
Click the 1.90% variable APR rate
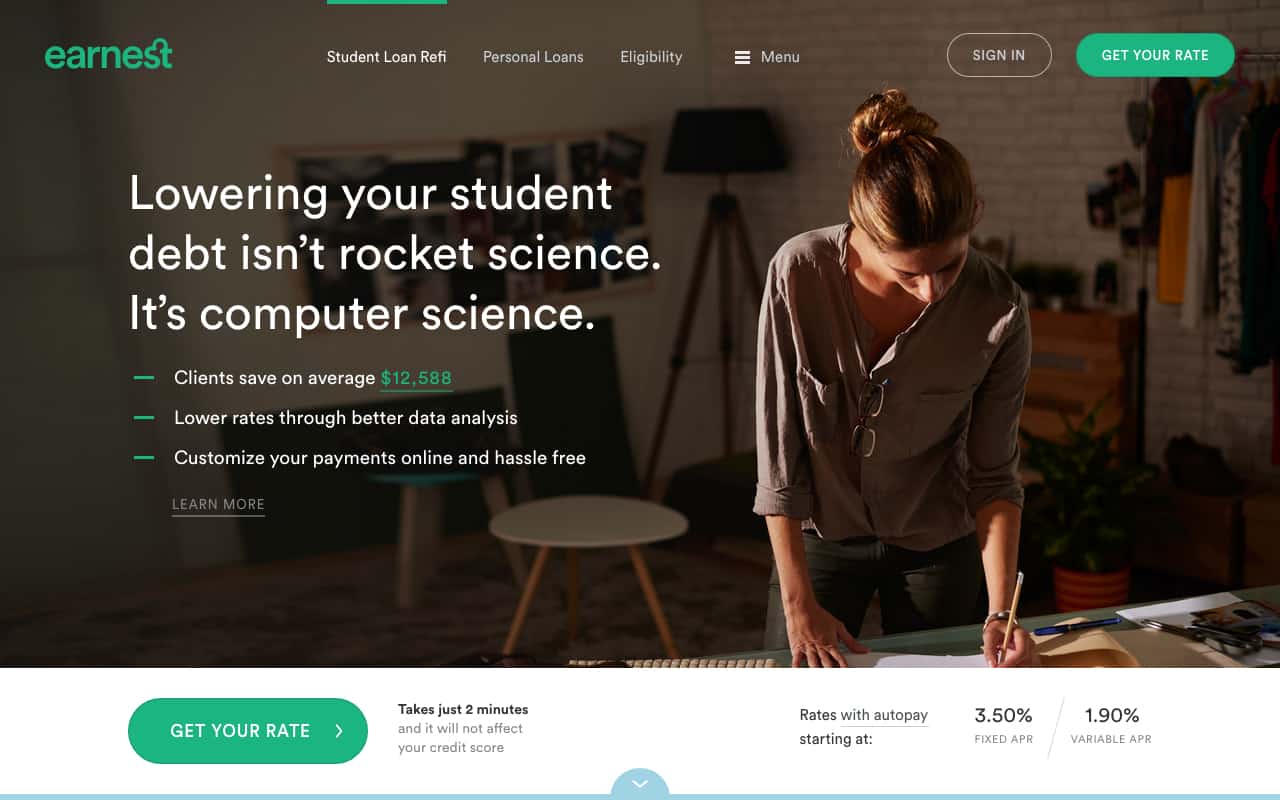point(1112,715)
